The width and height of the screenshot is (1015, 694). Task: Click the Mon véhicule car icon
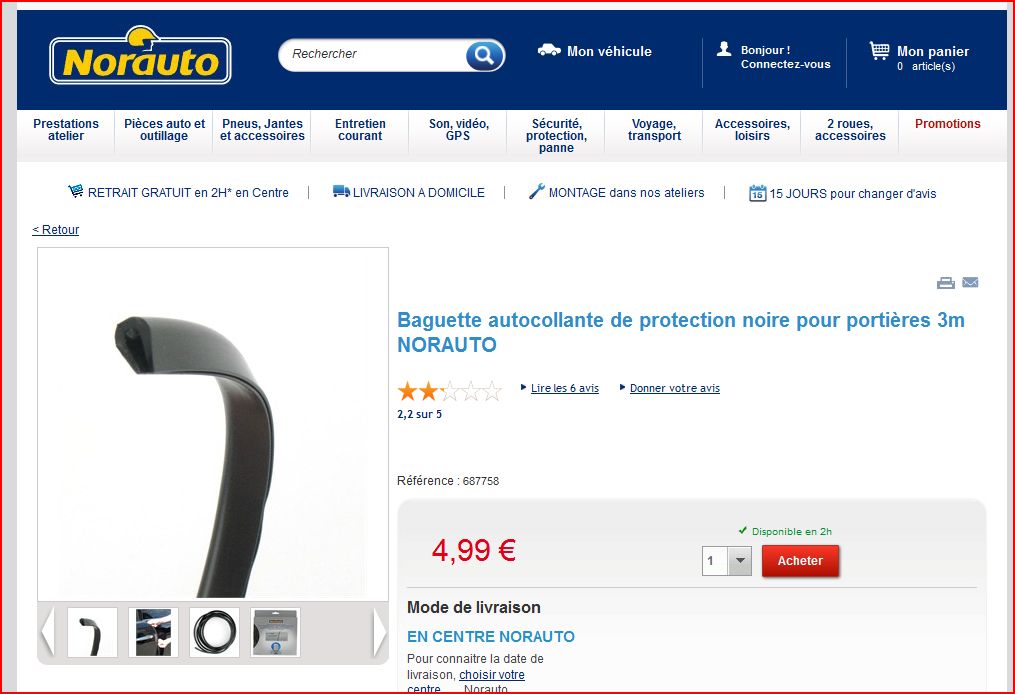[x=549, y=50]
